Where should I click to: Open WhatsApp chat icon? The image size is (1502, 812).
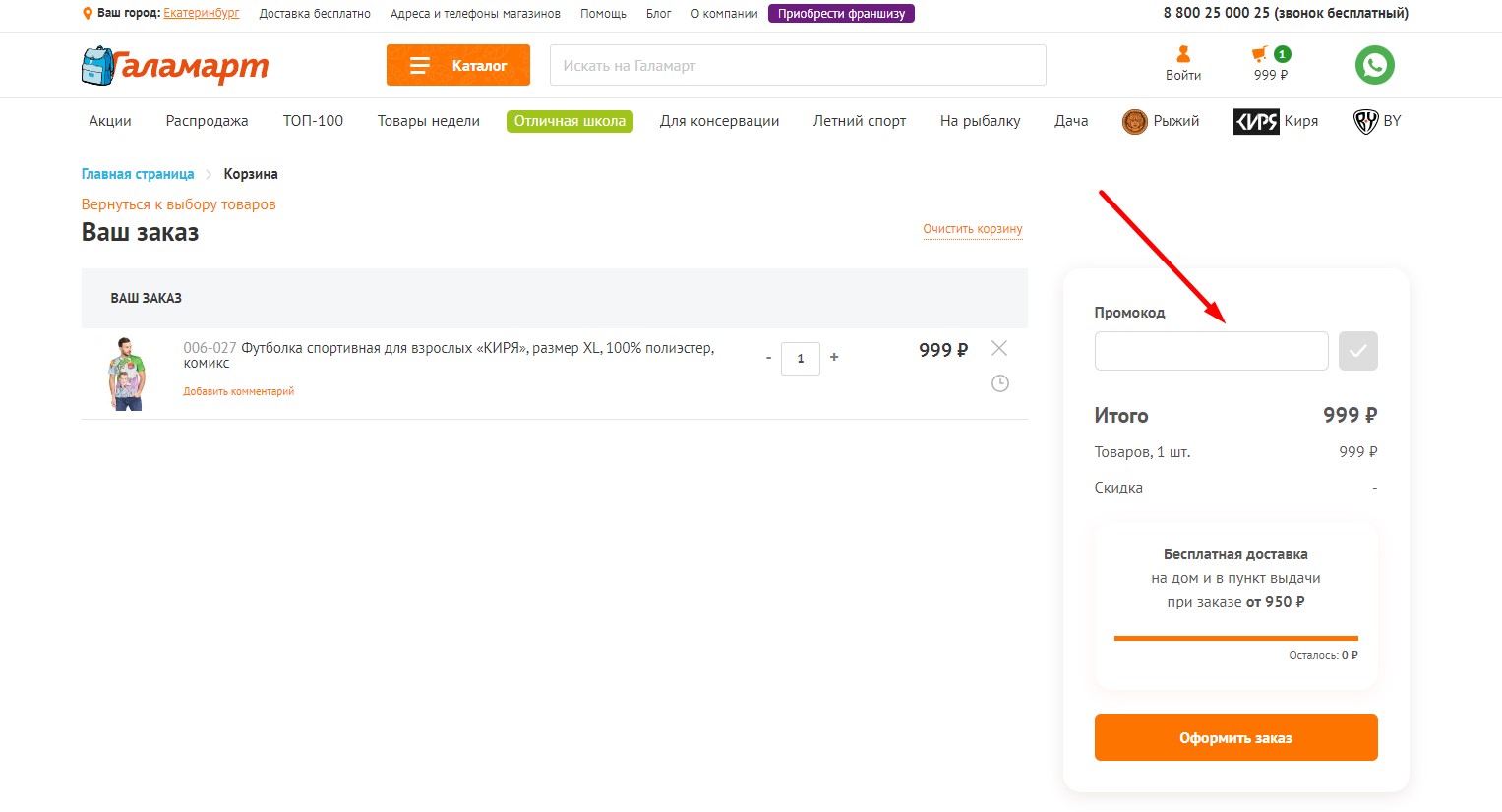1374,65
